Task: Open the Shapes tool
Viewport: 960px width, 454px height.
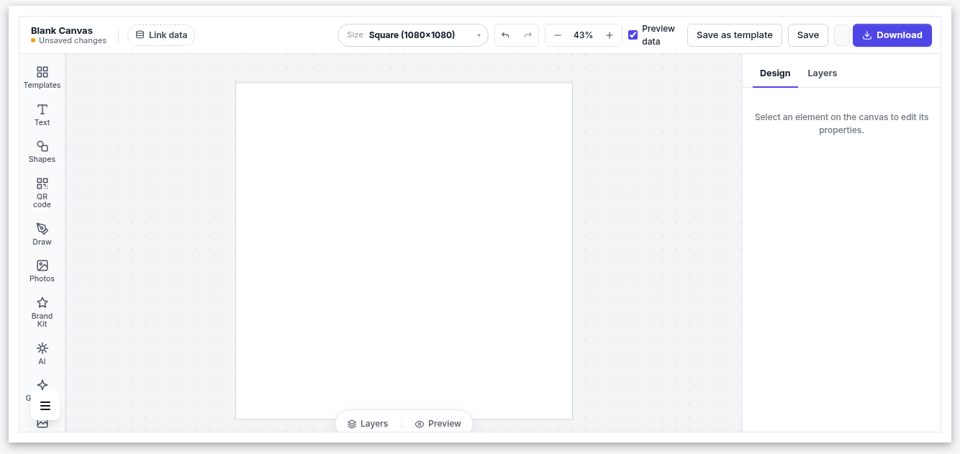Action: pos(42,151)
